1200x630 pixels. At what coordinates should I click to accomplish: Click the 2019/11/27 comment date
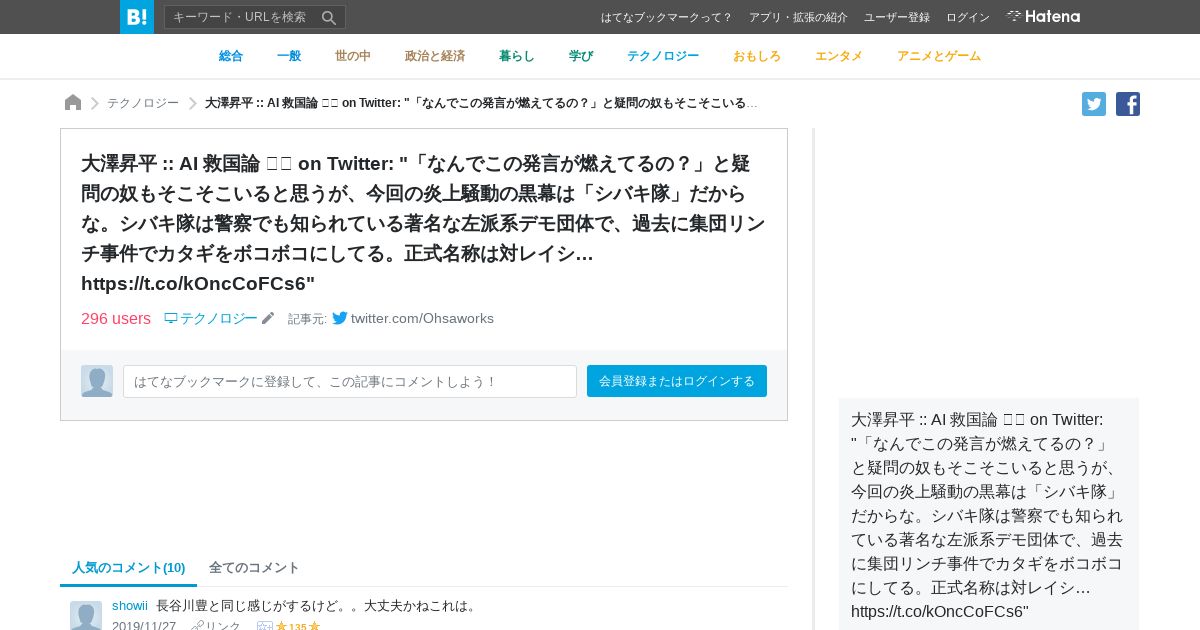144,626
